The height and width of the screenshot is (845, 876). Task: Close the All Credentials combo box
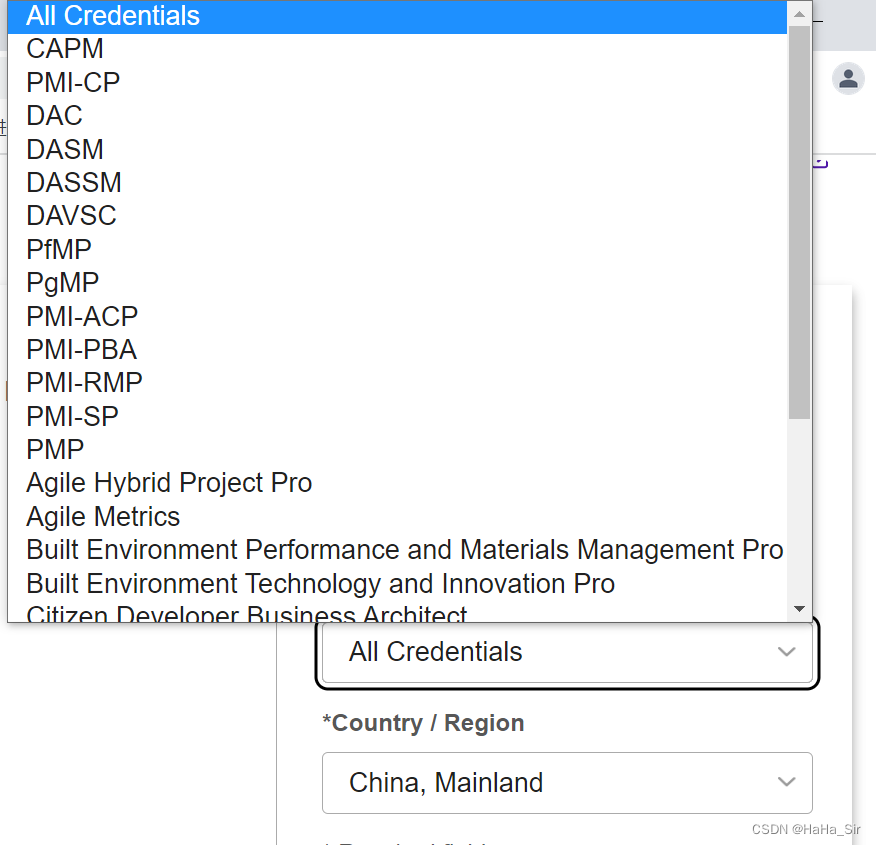pos(567,653)
